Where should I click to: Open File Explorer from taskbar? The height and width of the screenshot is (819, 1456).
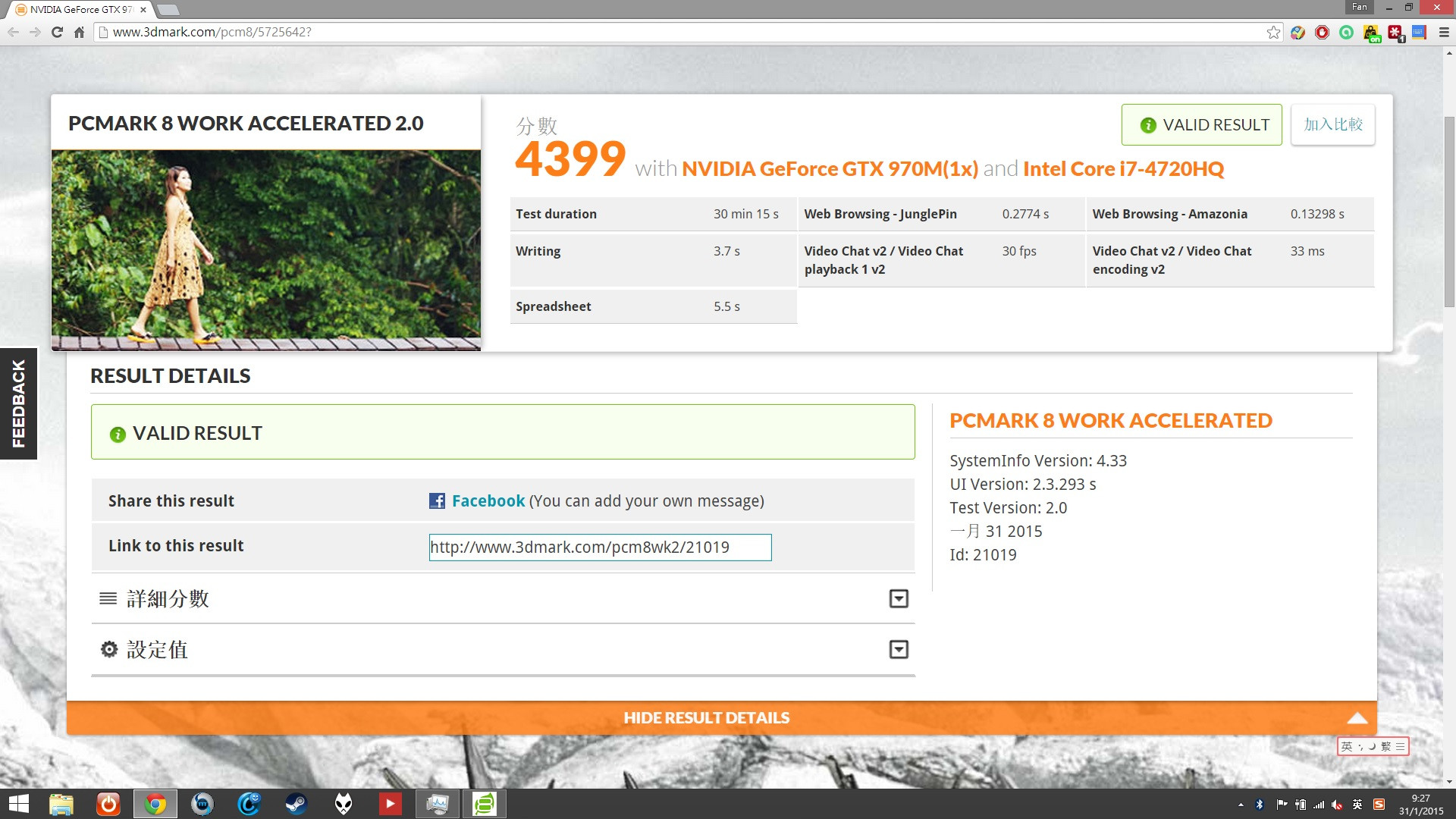tap(61, 804)
